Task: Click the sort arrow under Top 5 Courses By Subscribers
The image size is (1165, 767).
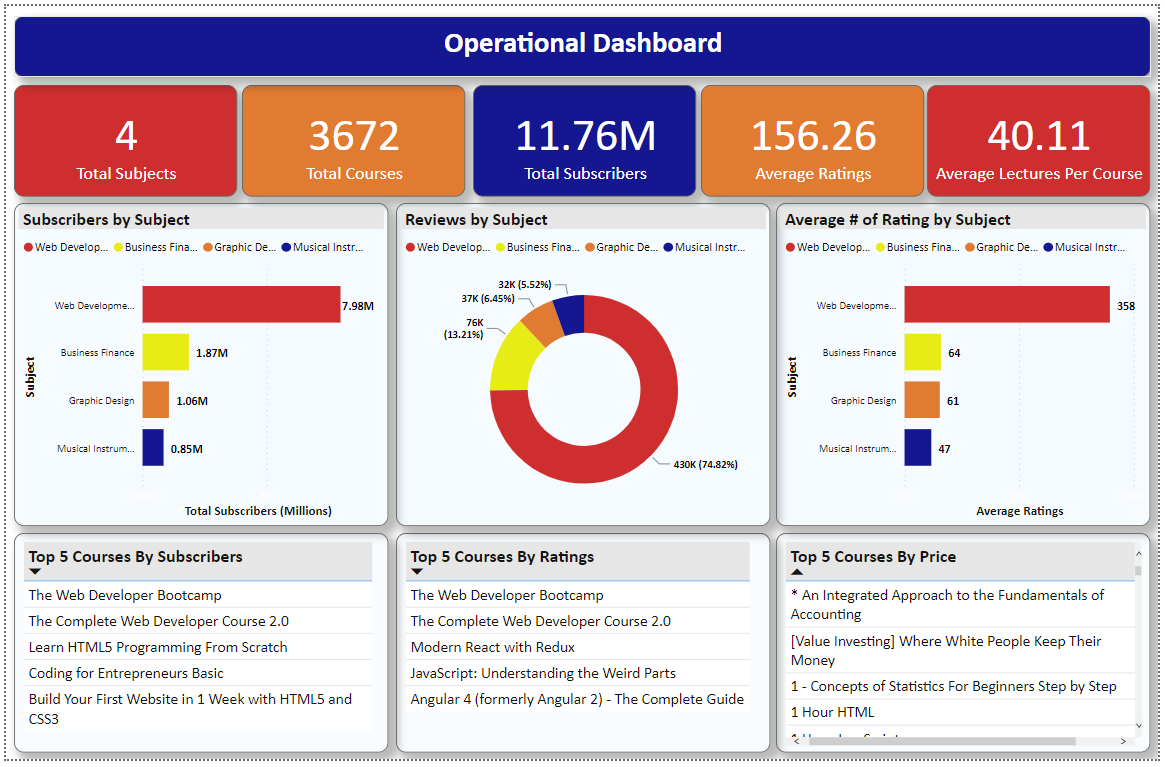Action: pos(35,572)
